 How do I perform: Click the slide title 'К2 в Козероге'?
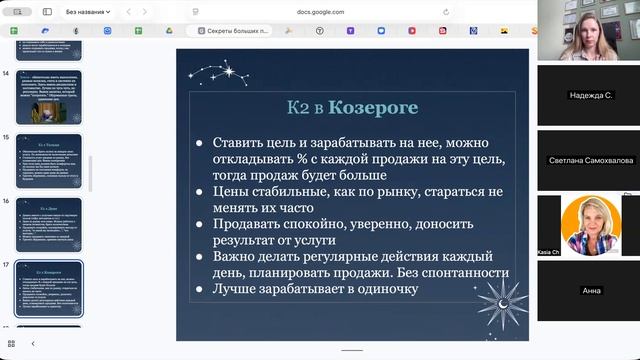click(352, 107)
